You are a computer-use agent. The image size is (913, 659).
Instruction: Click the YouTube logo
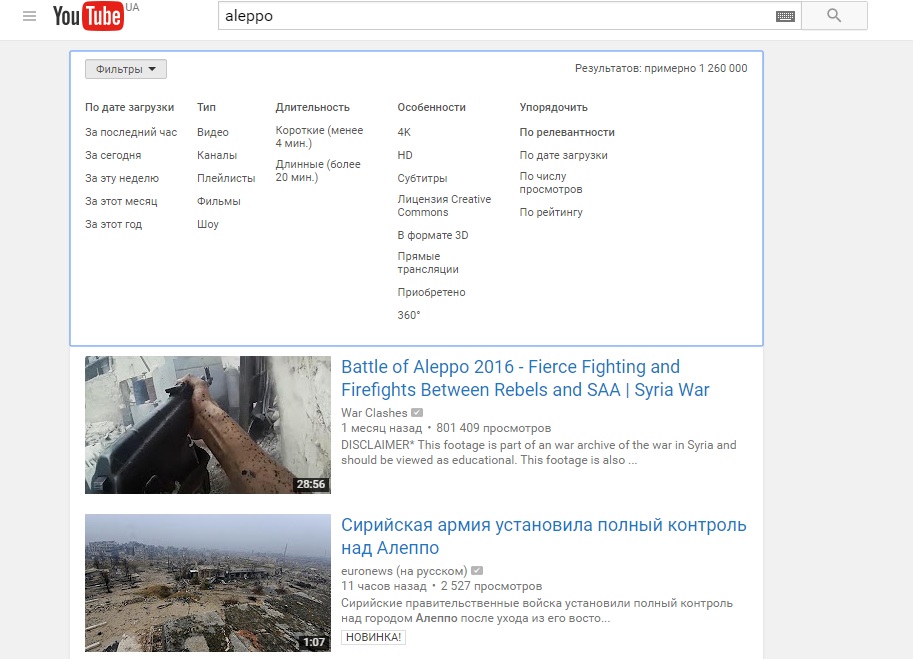click(x=88, y=16)
